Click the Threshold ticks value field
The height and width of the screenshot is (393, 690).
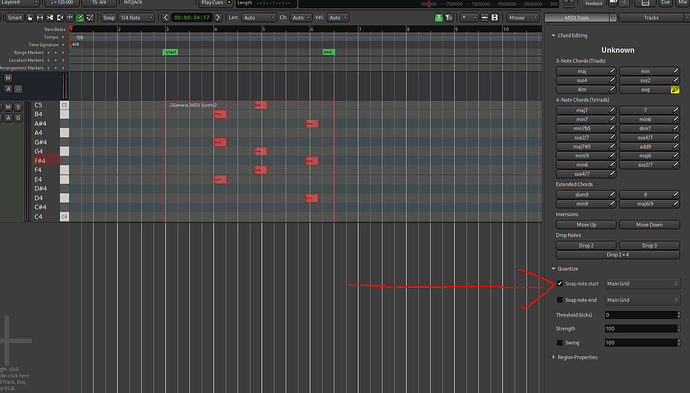coord(641,315)
